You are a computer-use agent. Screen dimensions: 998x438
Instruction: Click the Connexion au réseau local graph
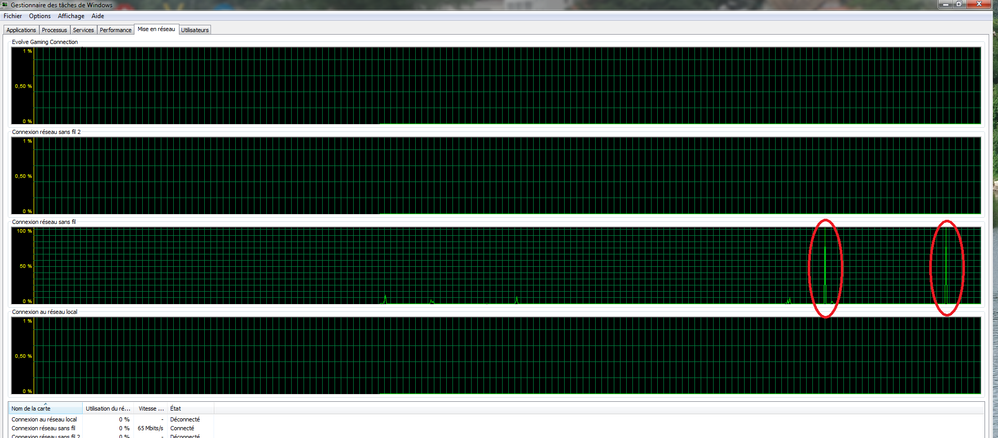coord(496,356)
